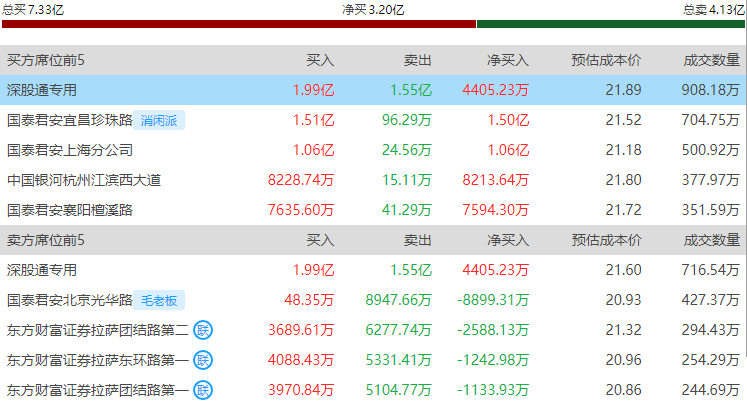Click the 716.54万 volume value
This screenshot has width=747, height=402.
click(x=710, y=270)
